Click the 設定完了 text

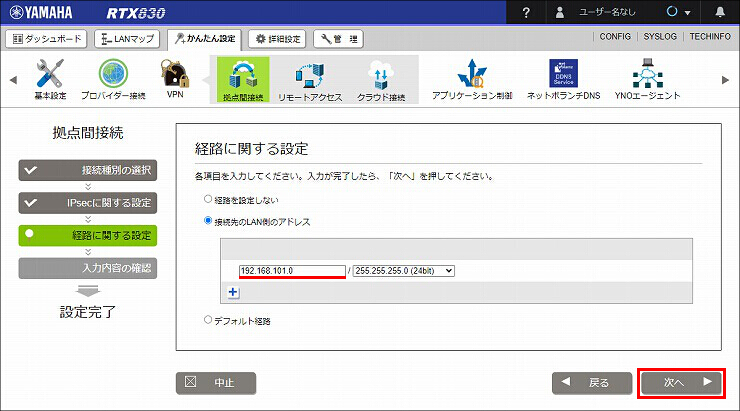(88, 312)
